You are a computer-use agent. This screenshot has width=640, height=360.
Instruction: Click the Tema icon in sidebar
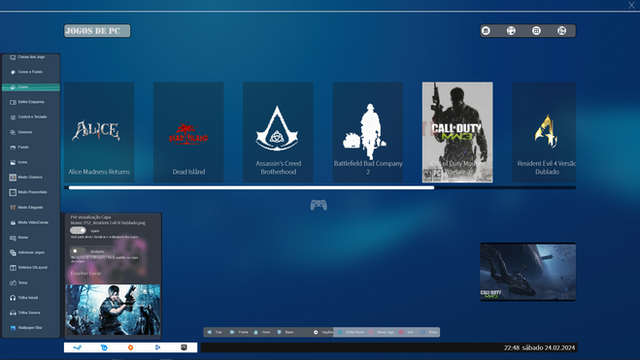coord(13,283)
